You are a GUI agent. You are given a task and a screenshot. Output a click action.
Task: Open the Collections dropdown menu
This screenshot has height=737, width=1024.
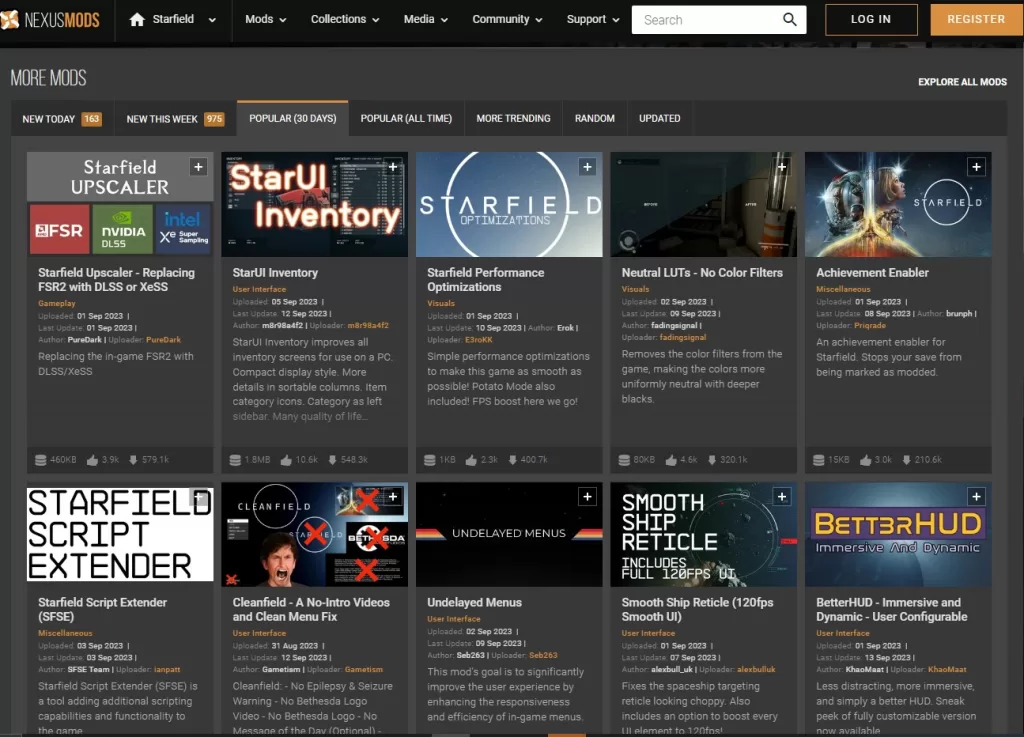point(345,20)
